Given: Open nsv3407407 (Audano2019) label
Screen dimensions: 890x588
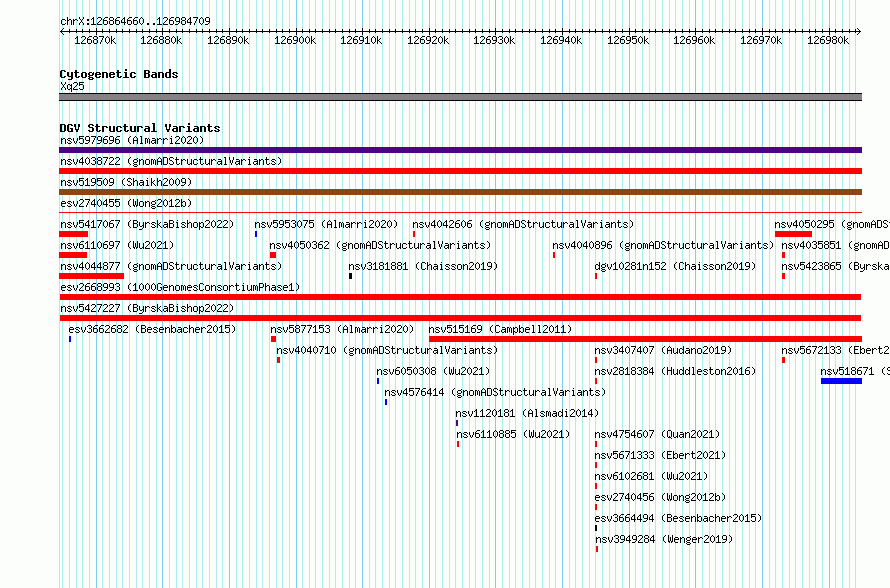Looking at the screenshot, I should click(x=663, y=350).
